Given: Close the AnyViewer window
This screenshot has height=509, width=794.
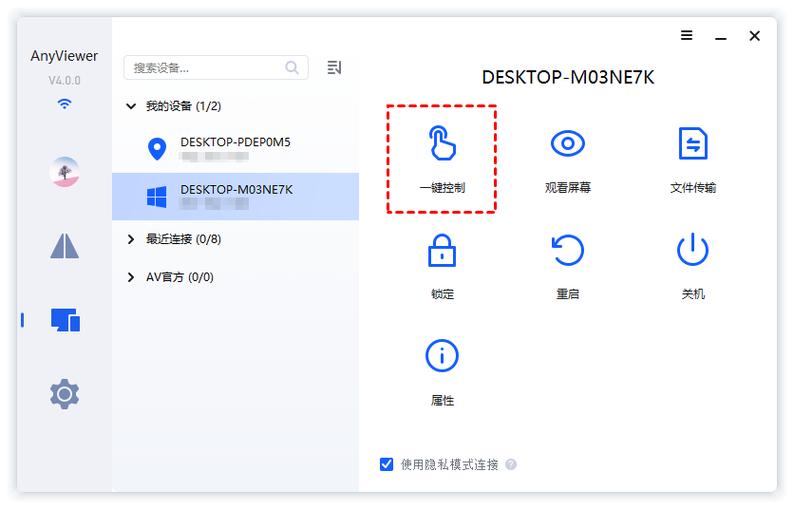Looking at the screenshot, I should pyautogui.click(x=755, y=36).
